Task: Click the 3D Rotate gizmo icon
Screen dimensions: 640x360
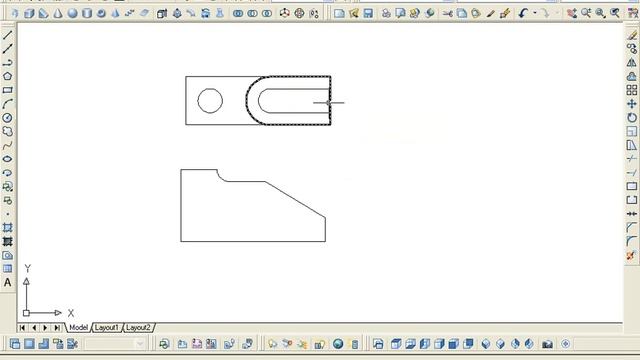Action: click(299, 13)
